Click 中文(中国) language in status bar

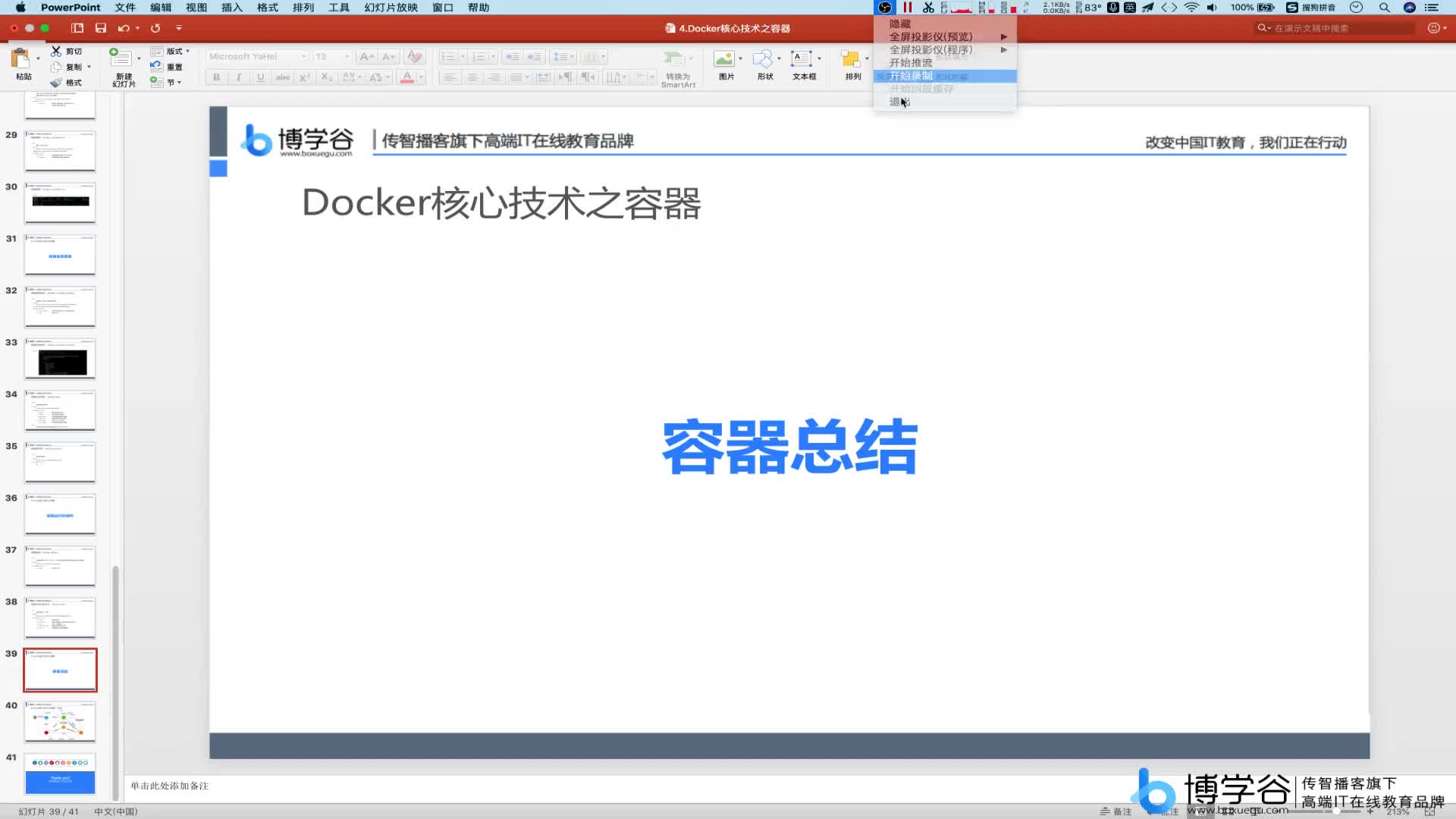click(x=116, y=811)
